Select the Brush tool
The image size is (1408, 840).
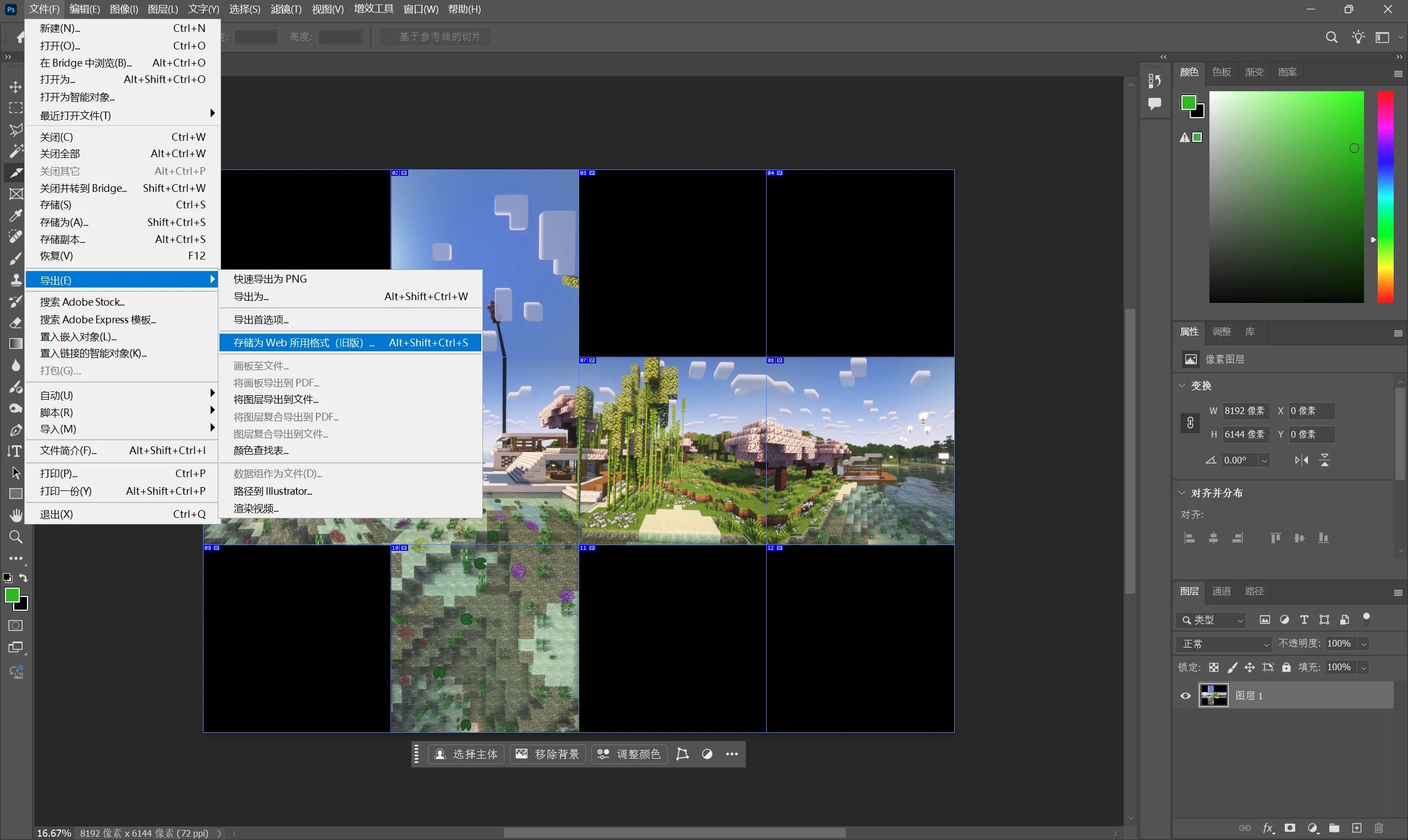tap(16, 259)
